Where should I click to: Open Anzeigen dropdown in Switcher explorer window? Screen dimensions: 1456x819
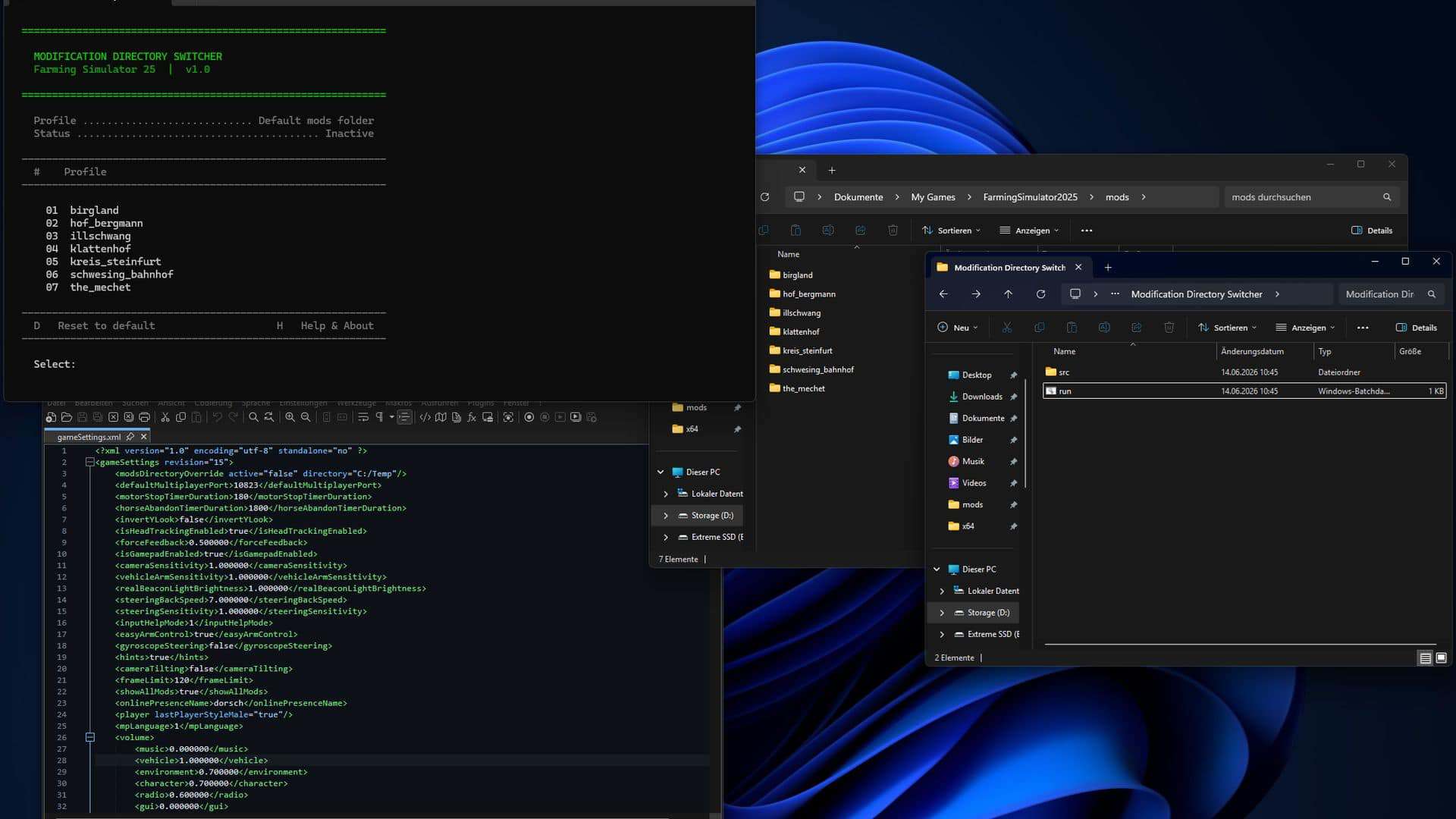(x=1305, y=328)
